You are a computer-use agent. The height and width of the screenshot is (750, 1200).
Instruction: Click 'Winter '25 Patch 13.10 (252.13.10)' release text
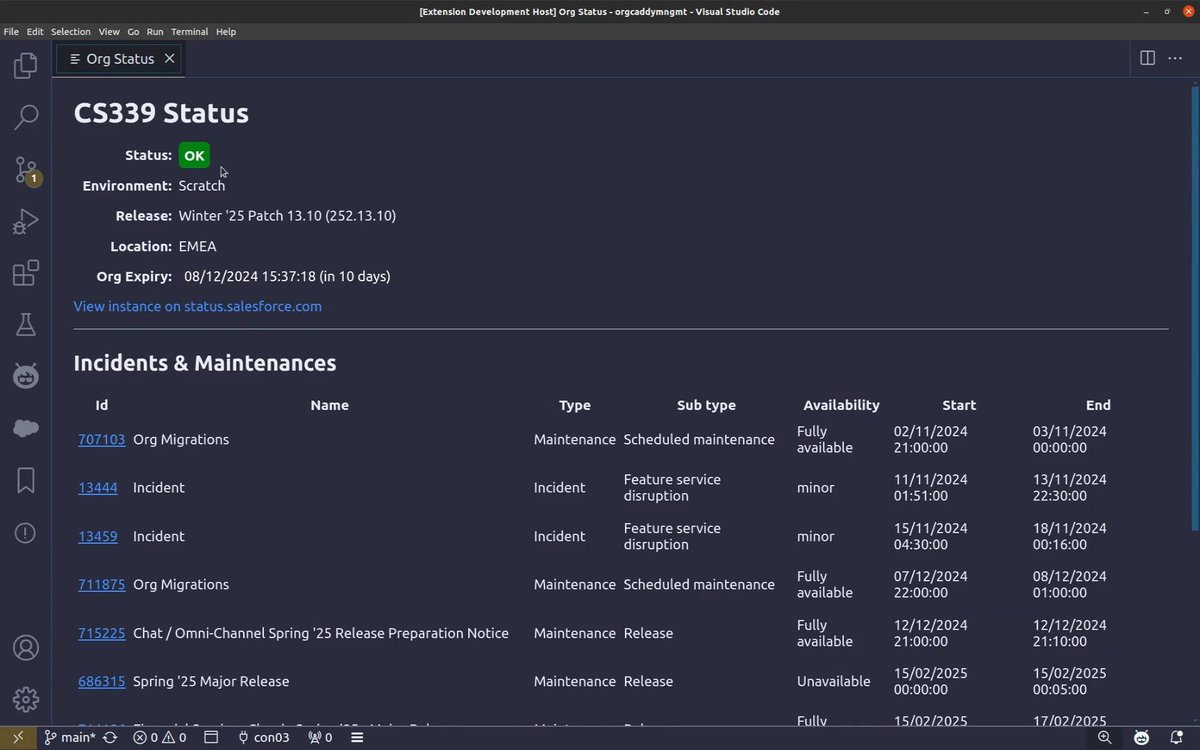287,216
